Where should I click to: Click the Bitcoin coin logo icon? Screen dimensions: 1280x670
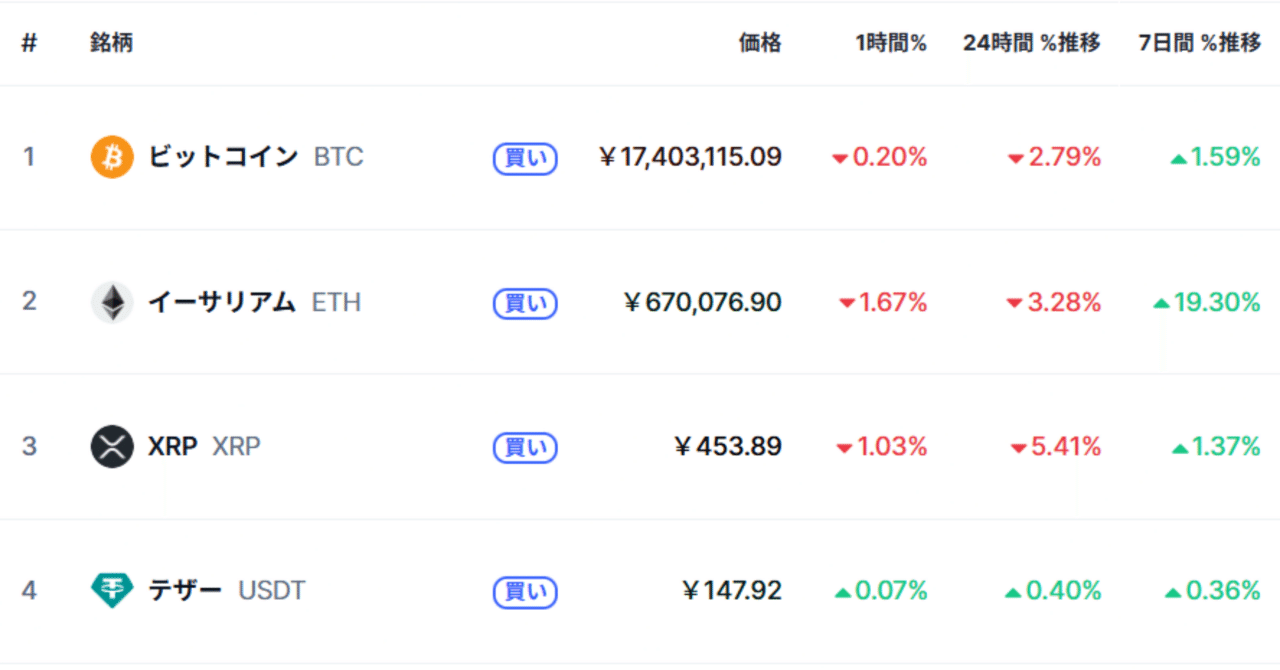[x=111, y=157]
